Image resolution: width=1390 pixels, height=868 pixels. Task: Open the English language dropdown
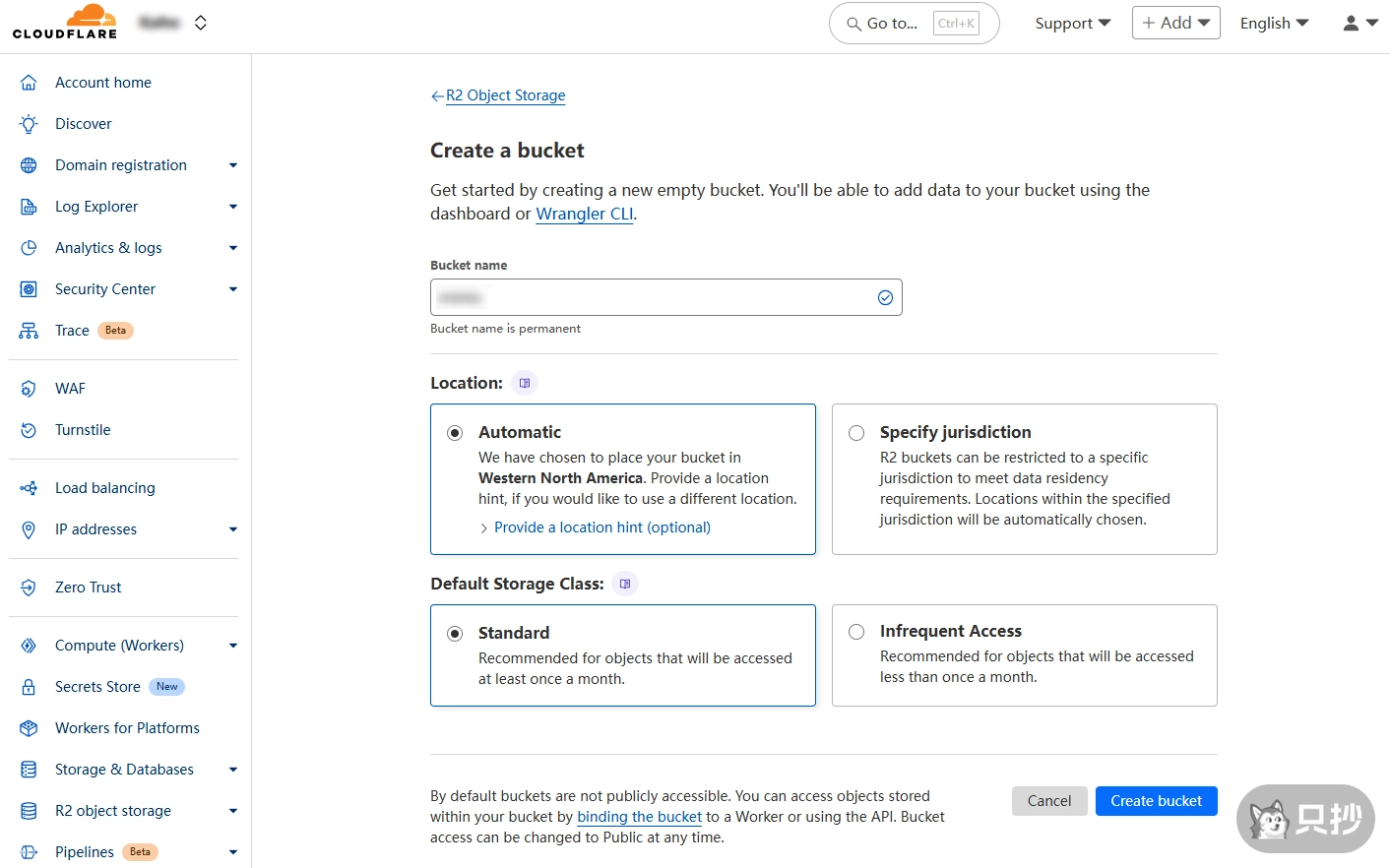click(x=1274, y=23)
